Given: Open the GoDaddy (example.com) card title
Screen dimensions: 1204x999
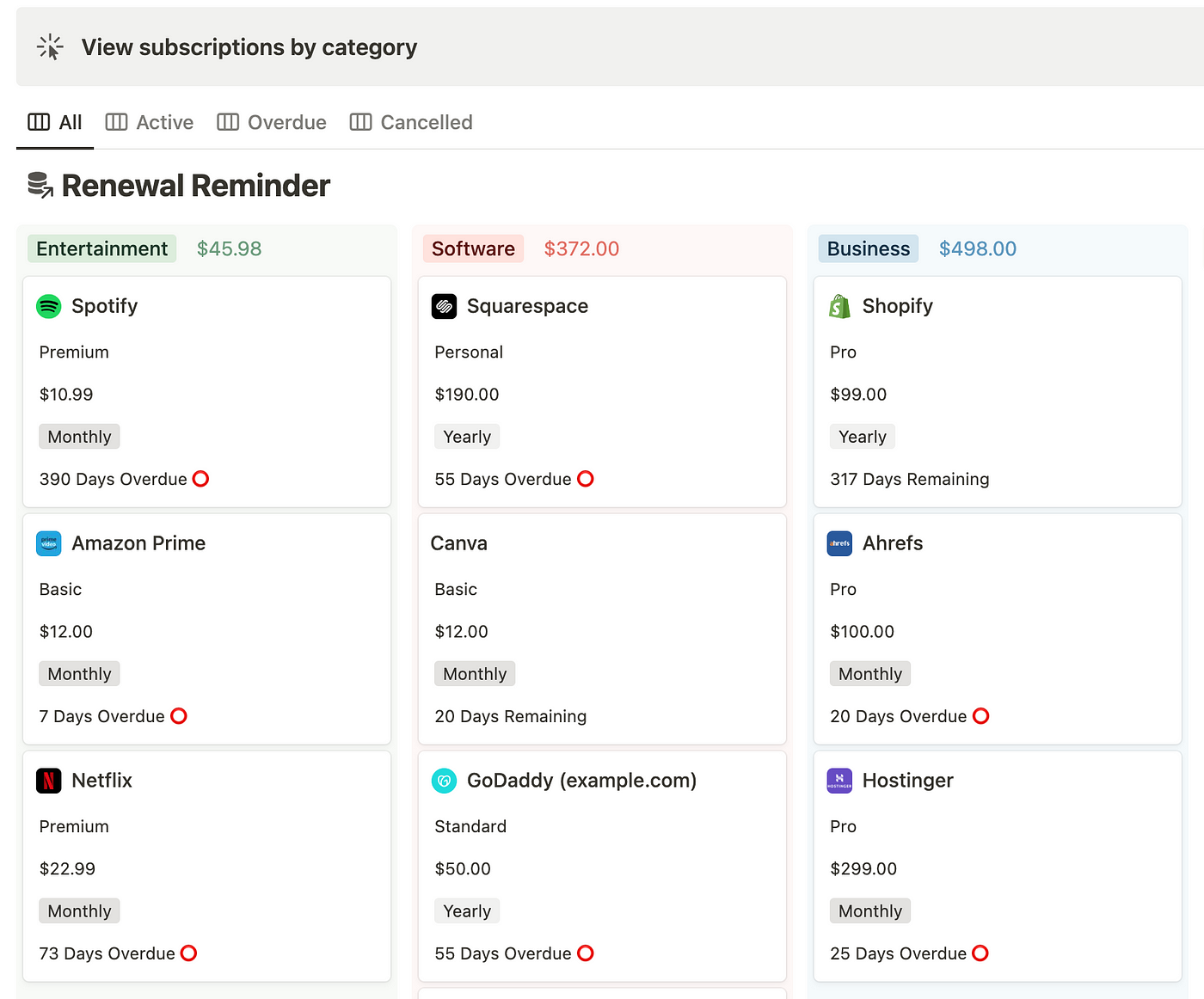Looking at the screenshot, I should point(582,781).
